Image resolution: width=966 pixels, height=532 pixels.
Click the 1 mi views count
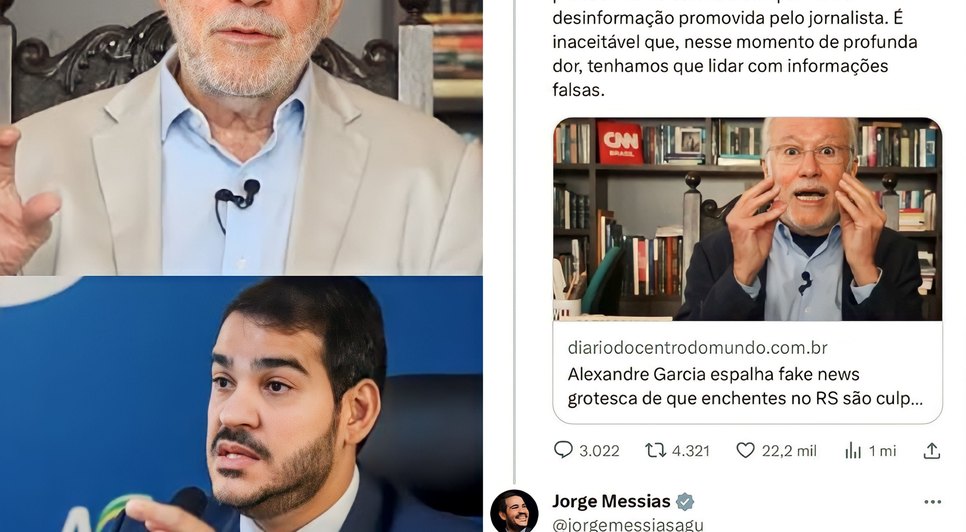[x=882, y=451]
